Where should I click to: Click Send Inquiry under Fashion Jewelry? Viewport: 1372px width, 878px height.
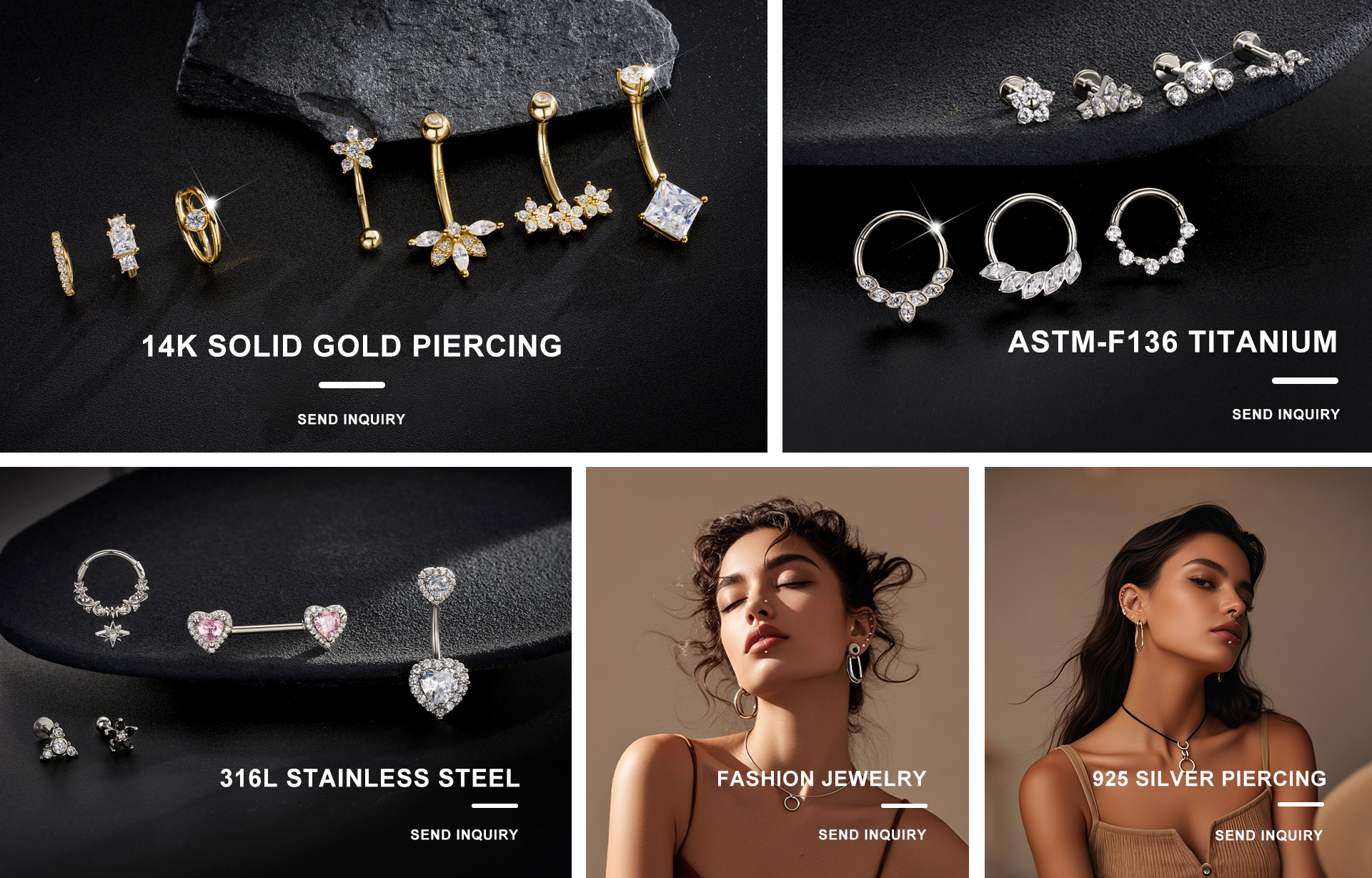872,835
